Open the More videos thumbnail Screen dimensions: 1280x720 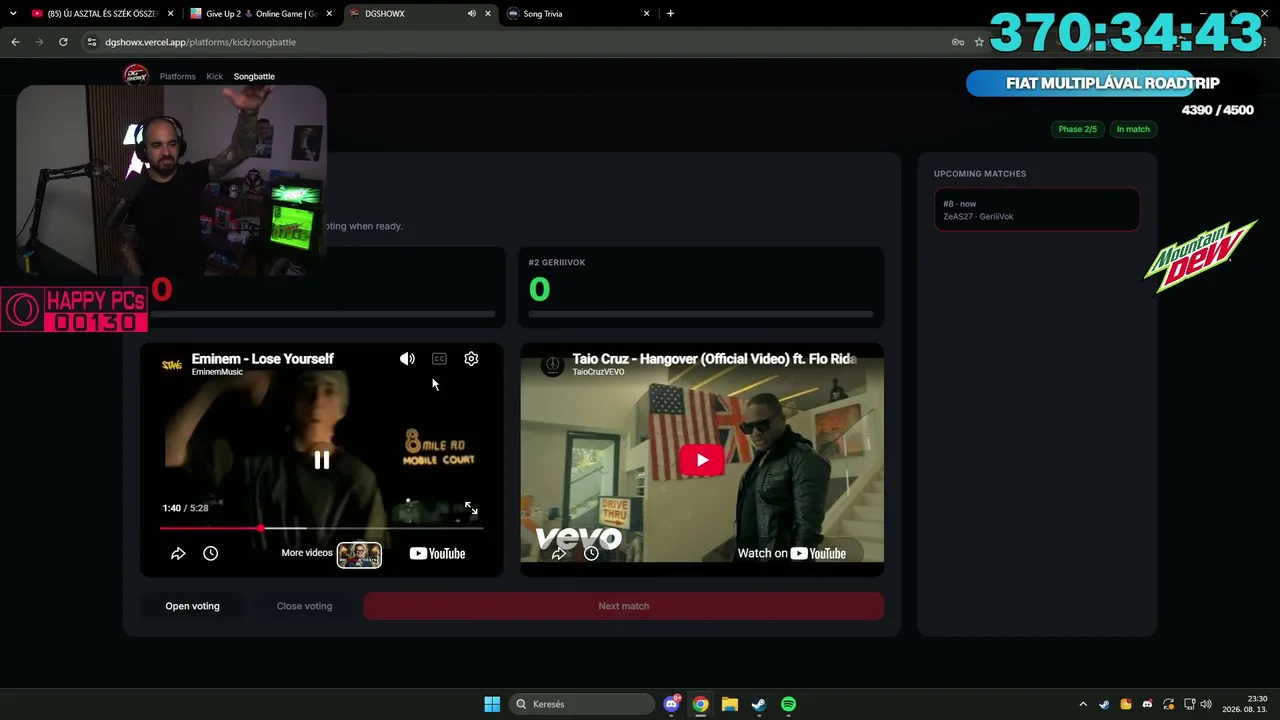coord(359,554)
